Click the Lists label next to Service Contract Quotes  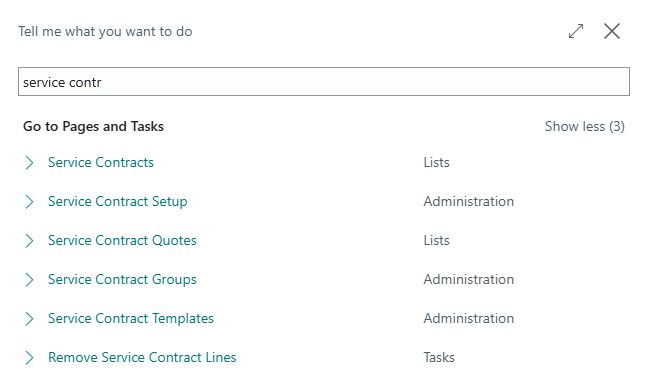point(436,241)
